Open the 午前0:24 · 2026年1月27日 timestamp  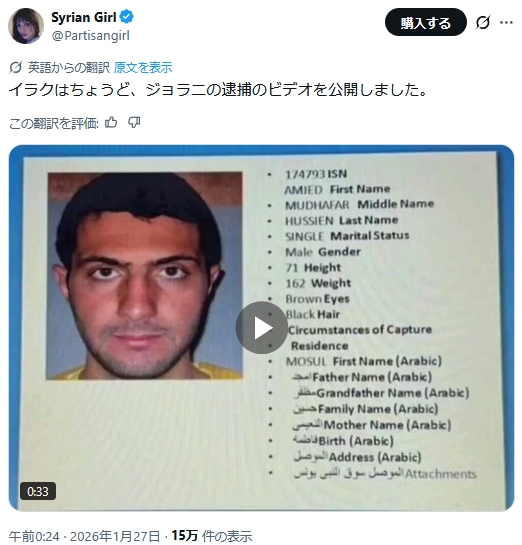(x=84, y=536)
